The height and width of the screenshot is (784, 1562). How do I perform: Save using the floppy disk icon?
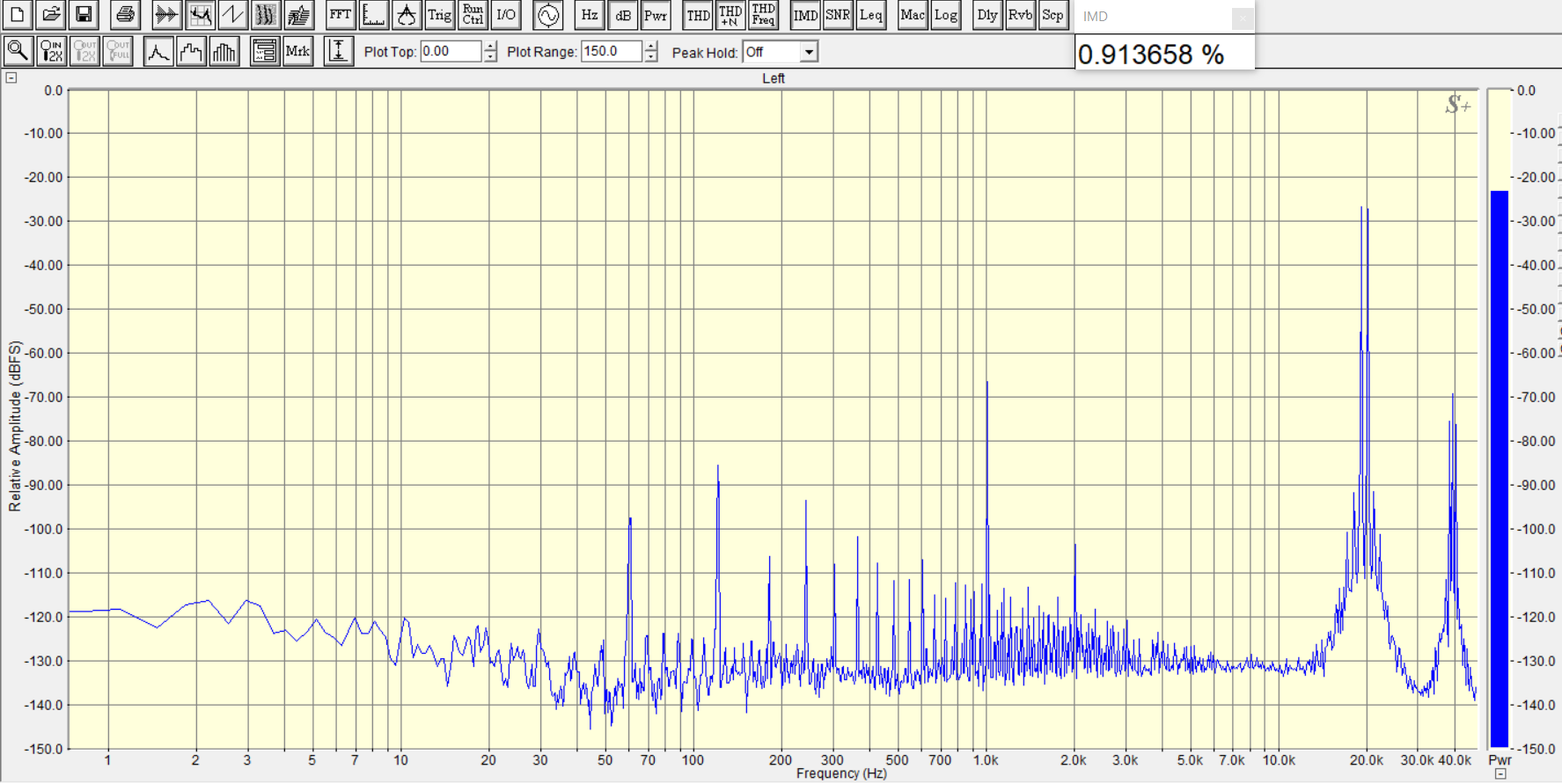[x=84, y=15]
